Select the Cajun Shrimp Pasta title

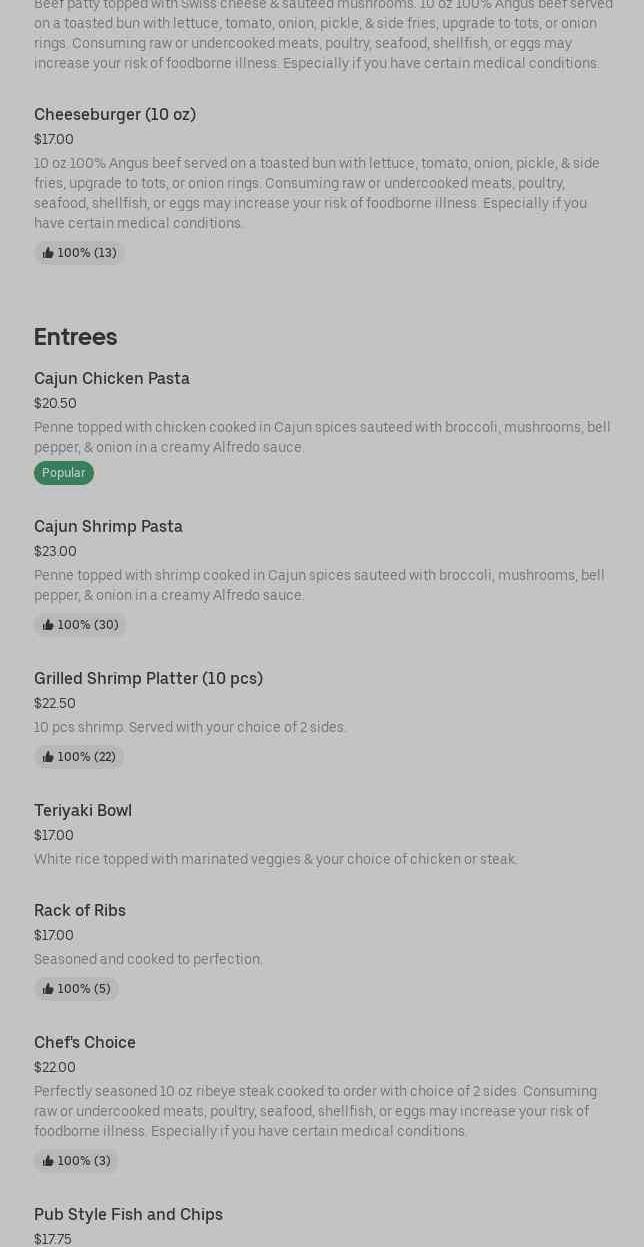click(x=108, y=526)
